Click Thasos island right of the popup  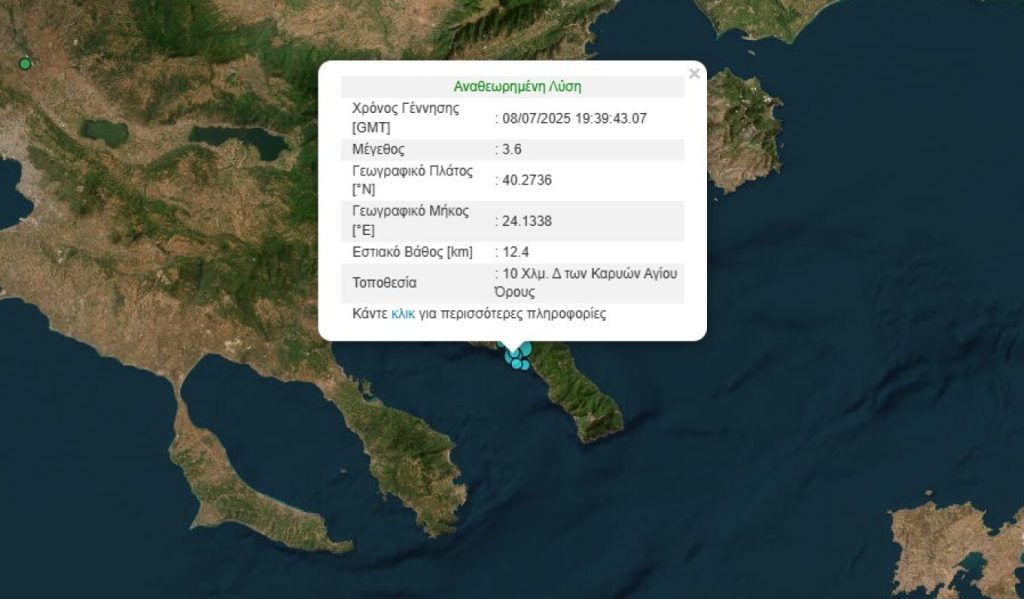(742, 129)
